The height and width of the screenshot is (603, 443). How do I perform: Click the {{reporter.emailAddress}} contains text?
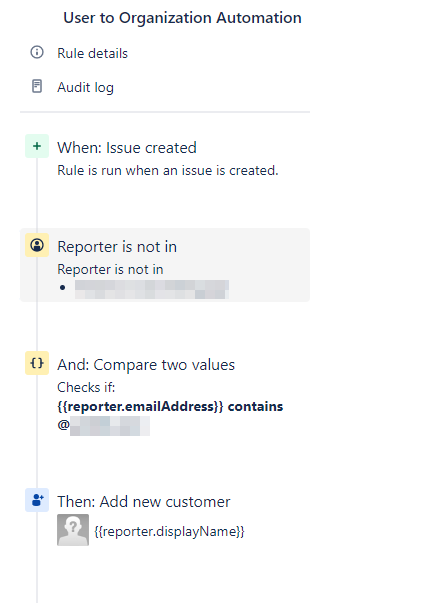pyautogui.click(x=170, y=406)
